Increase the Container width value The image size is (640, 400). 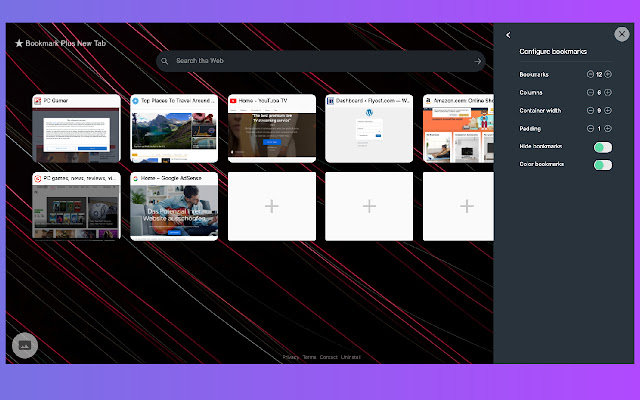[607, 111]
